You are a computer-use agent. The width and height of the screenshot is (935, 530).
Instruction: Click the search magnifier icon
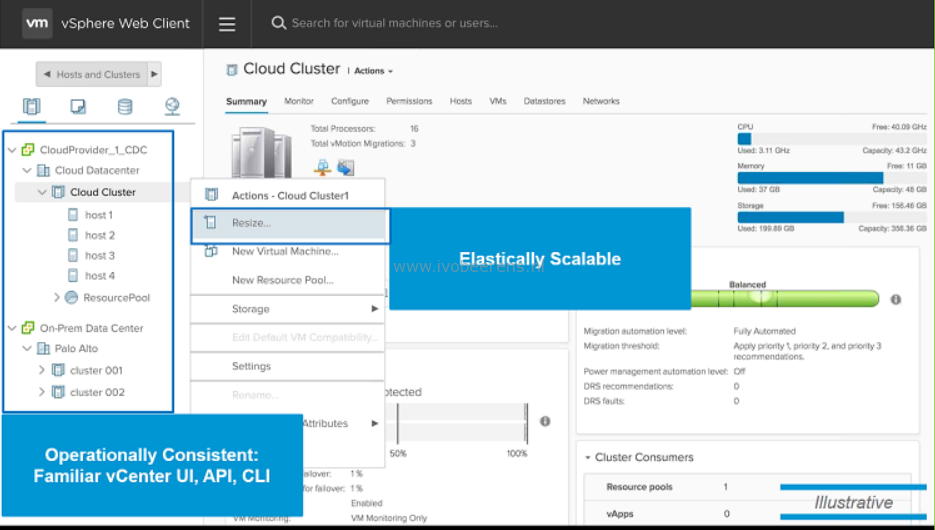278,23
